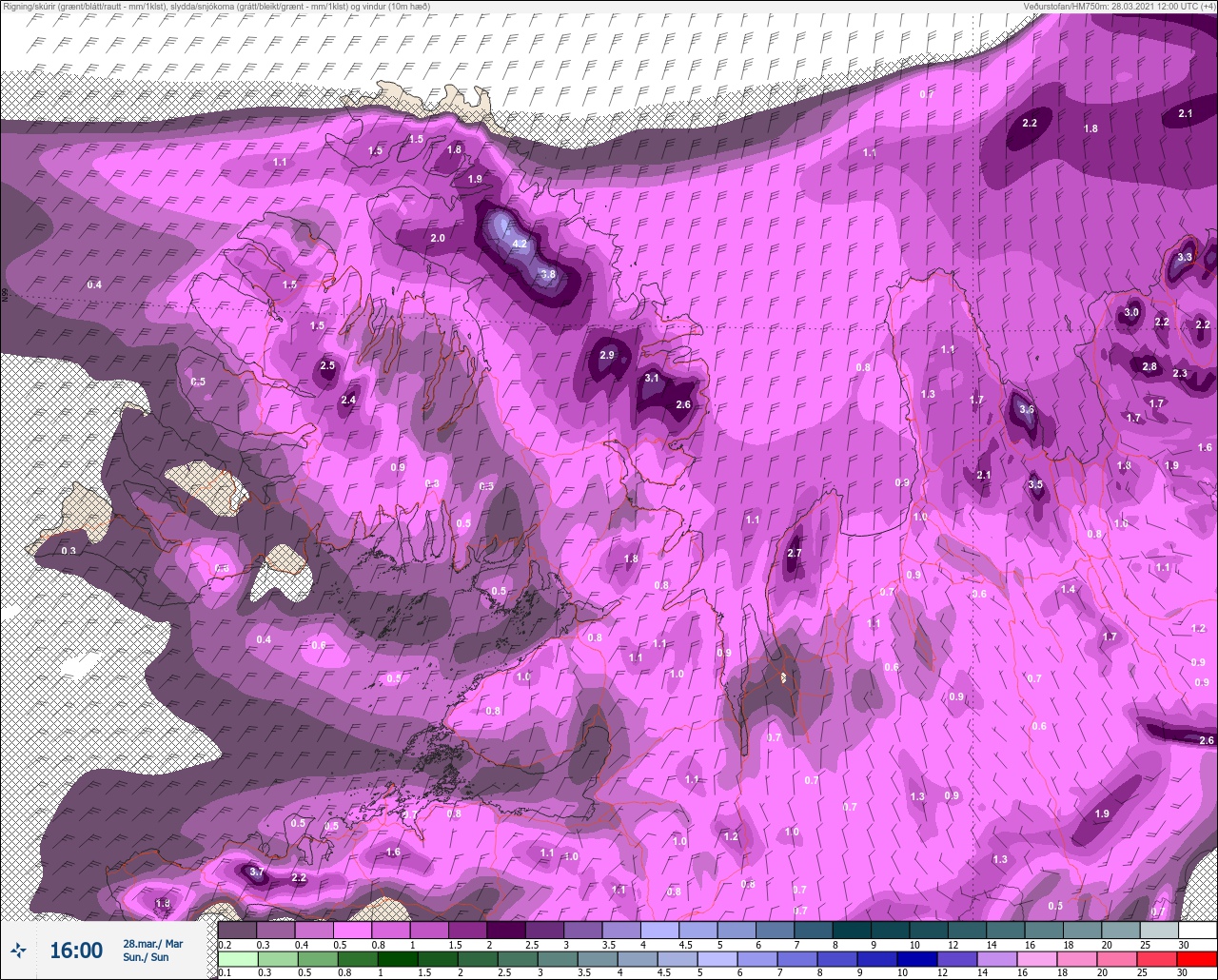Click the 2.4 precipitation value on map
This screenshot has height=980, width=1218.
[348, 401]
